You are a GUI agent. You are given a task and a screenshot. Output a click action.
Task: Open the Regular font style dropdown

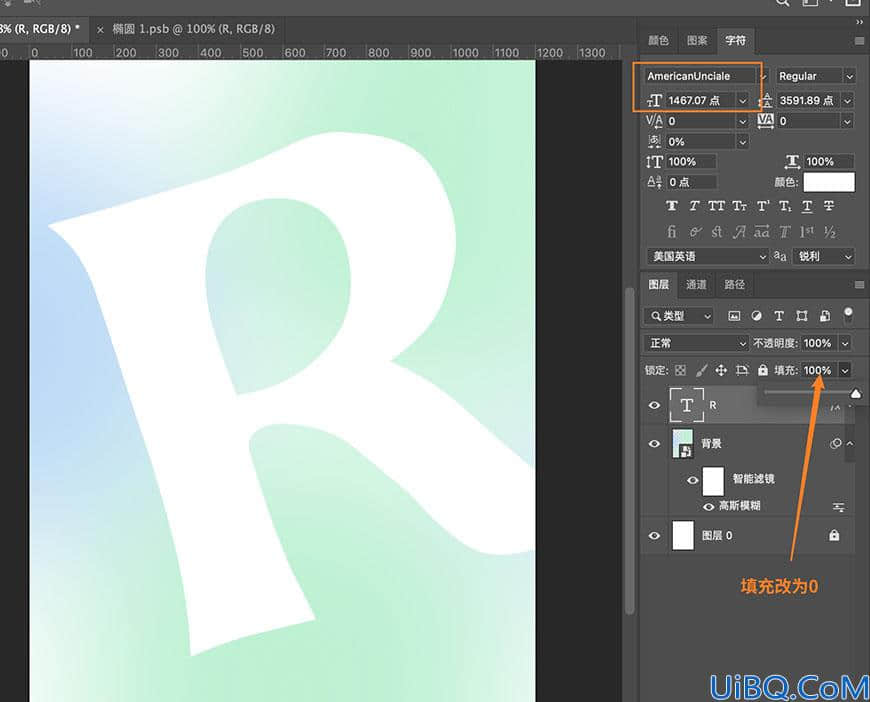pyautogui.click(x=849, y=77)
